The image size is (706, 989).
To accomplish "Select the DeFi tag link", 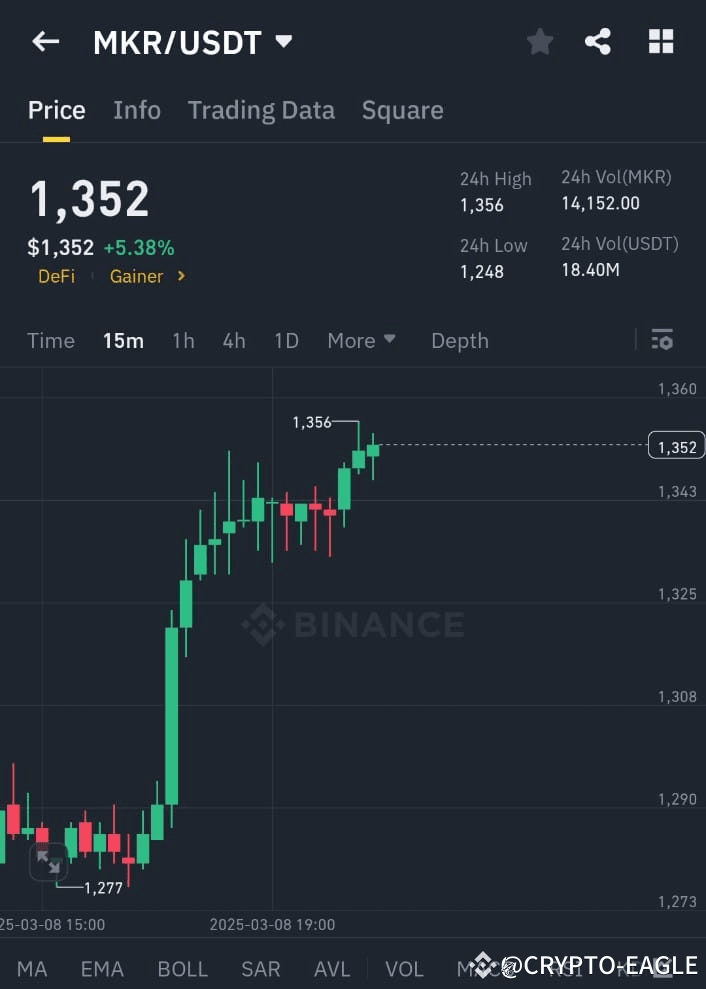I will click(56, 276).
